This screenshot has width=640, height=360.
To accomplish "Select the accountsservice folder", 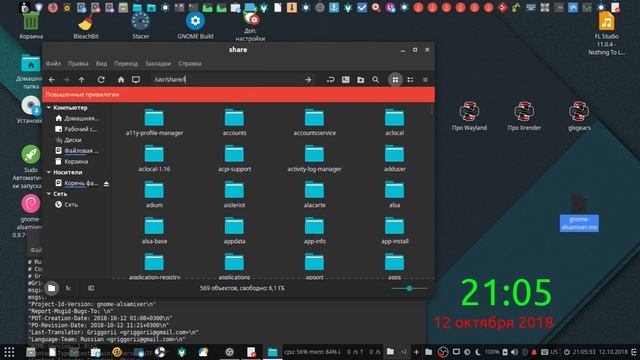I will 314,122.
